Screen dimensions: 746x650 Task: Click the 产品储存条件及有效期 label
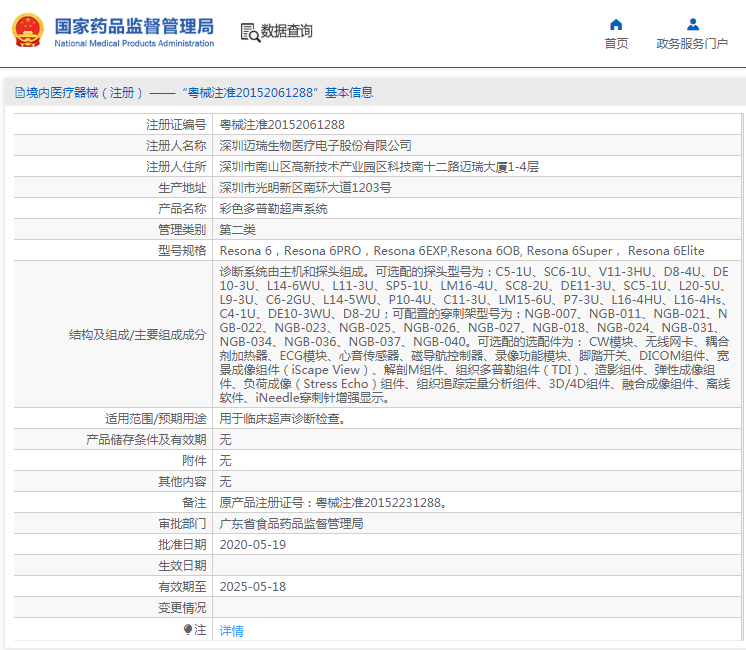point(146,440)
